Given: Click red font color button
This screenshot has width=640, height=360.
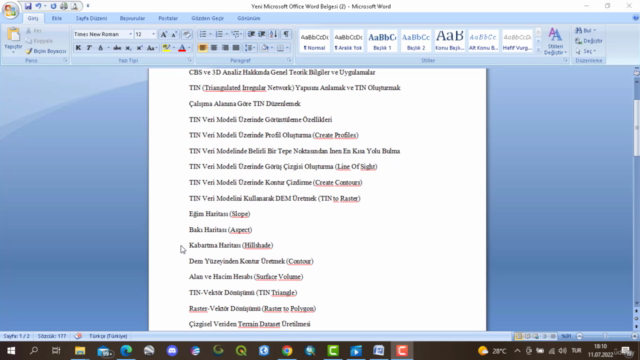Looking at the screenshot, I should pos(182,48).
